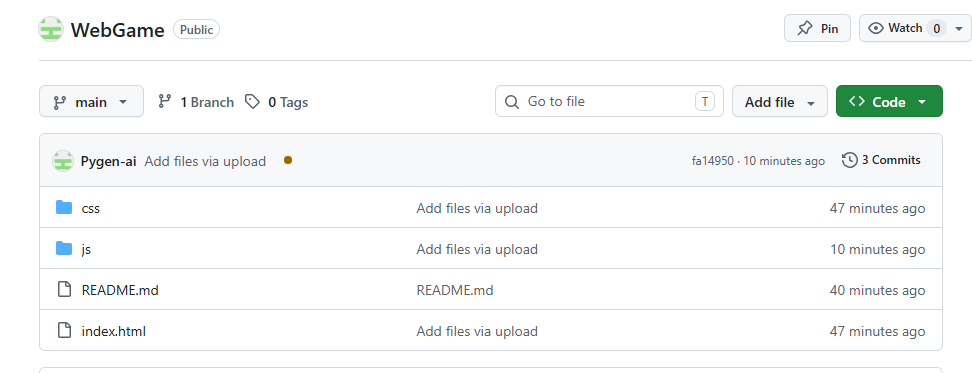Image resolution: width=972 pixels, height=373 pixels.
Task: Expand the green Code dropdown button
Action: coord(889,102)
